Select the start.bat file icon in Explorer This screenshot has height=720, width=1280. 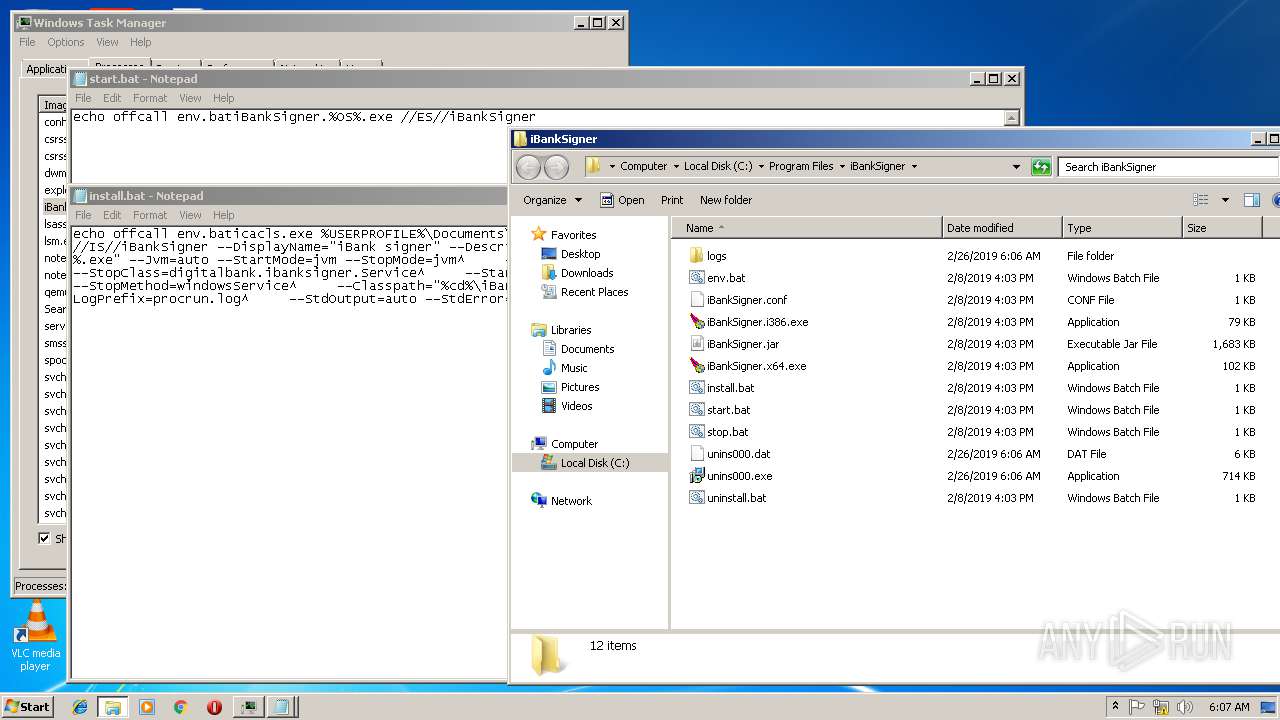[697, 410]
